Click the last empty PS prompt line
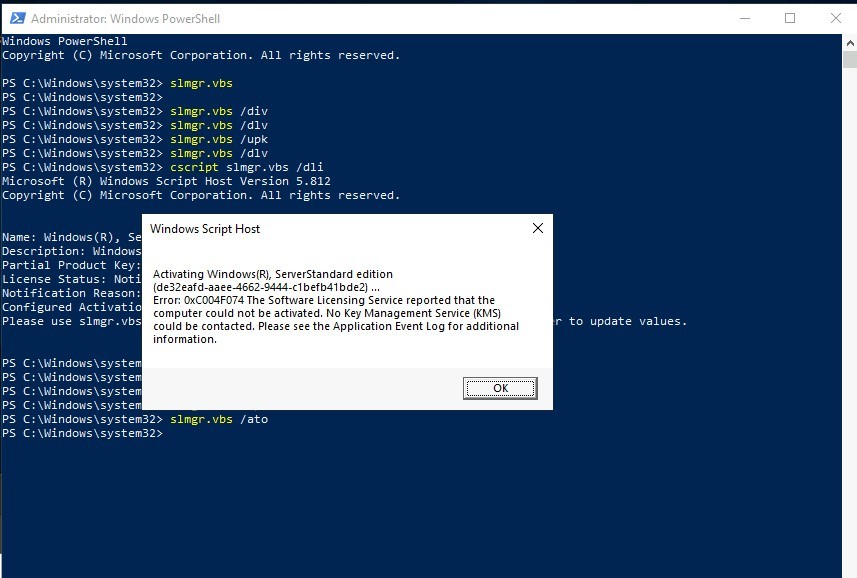 (82, 433)
